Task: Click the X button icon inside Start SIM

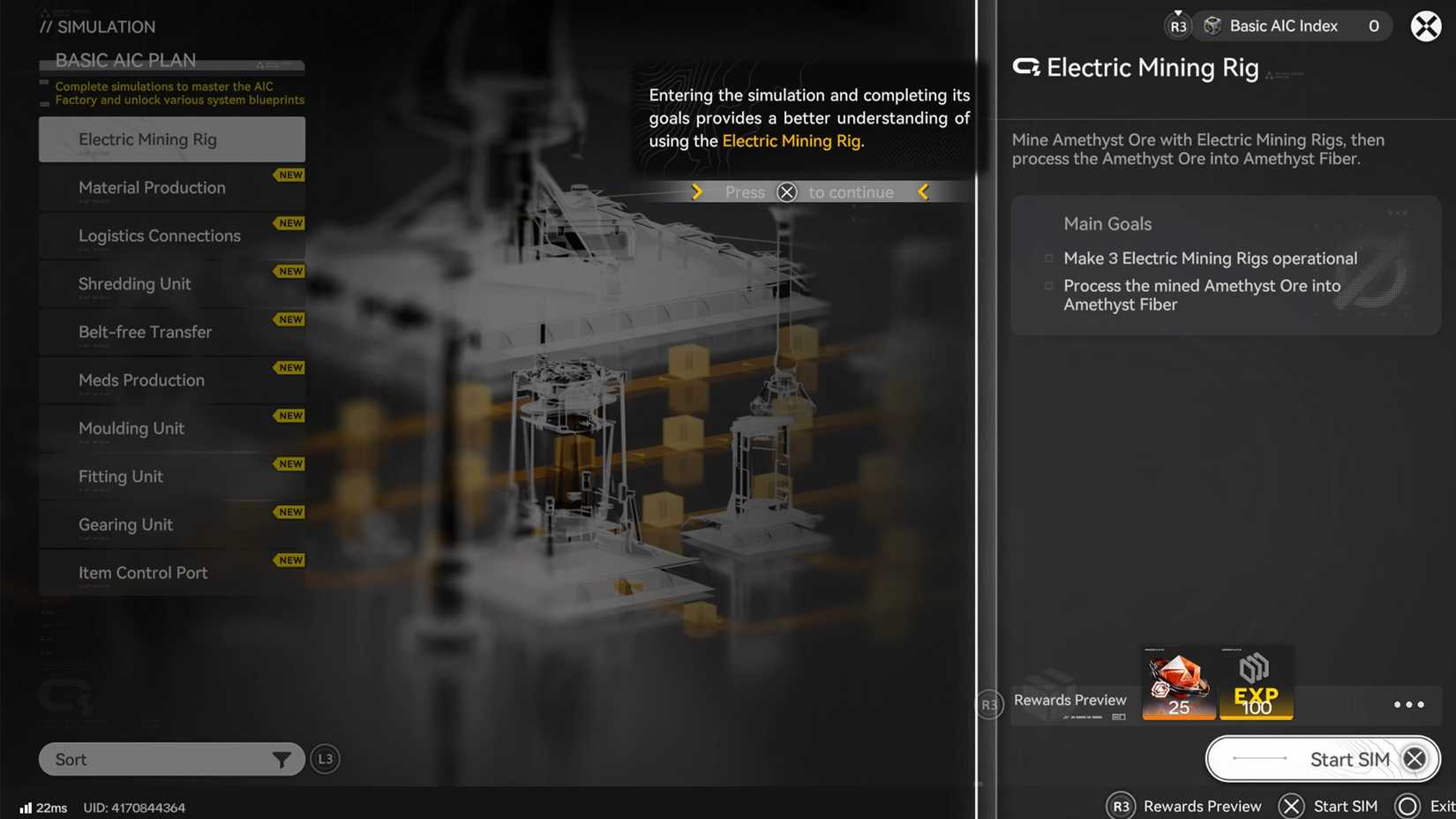Action: 1415,758
